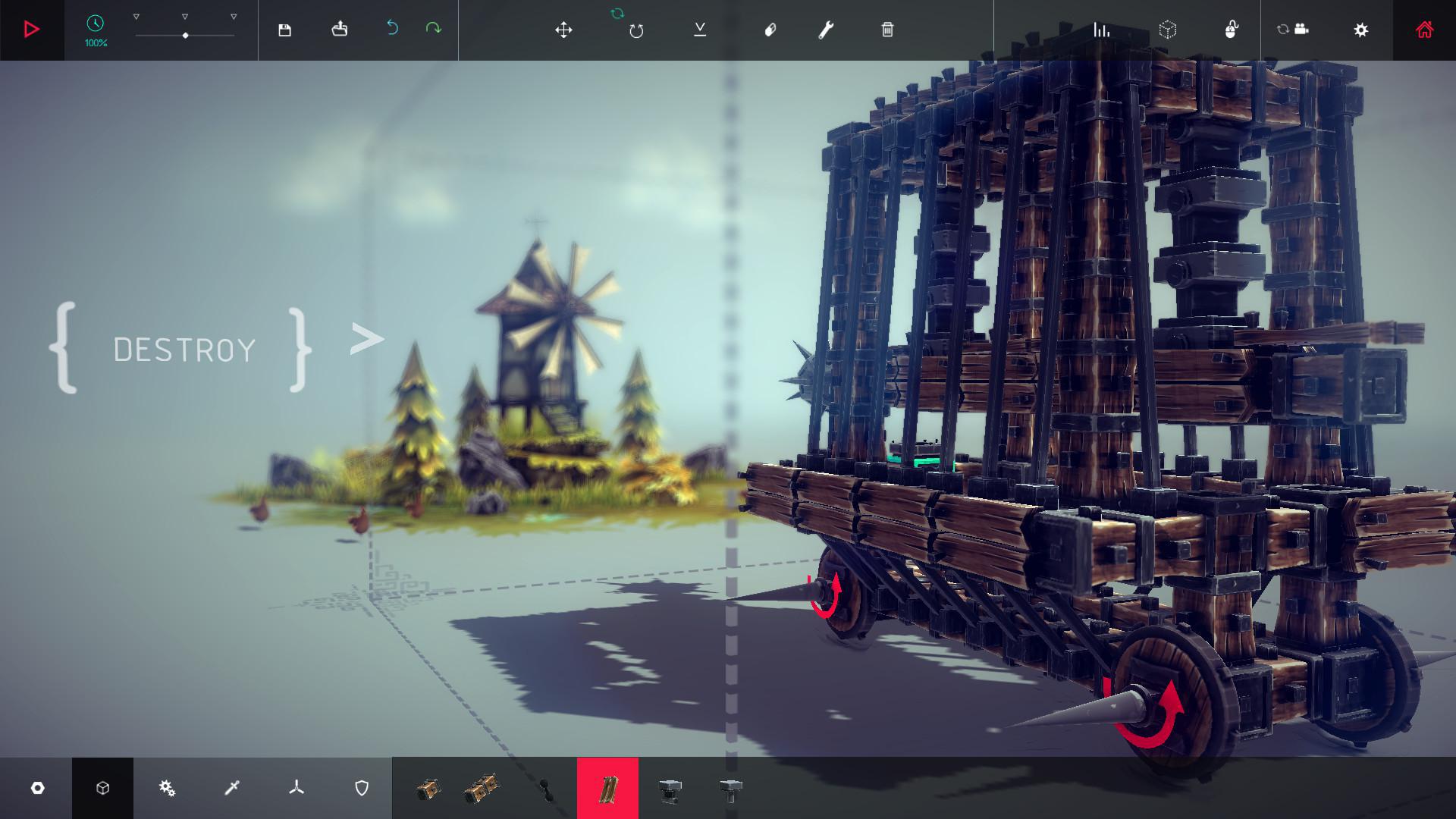Screen dimensions: 1456x819
Task: Return home via the red house button
Action: [x=1424, y=30]
